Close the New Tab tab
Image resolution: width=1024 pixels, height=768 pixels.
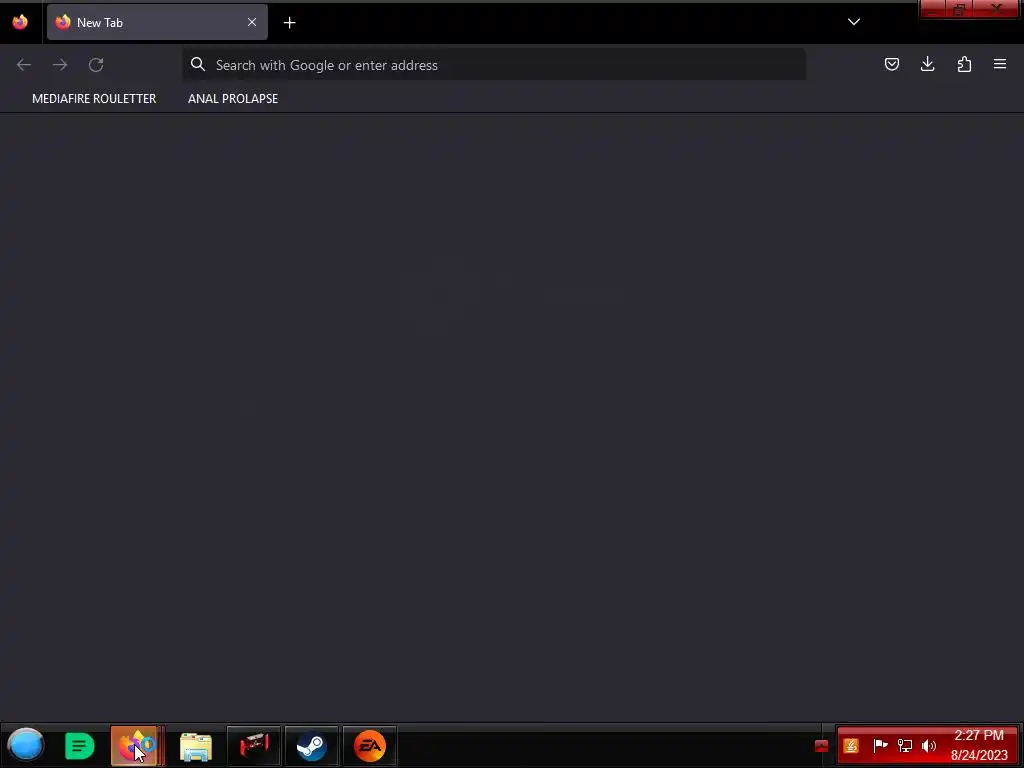251,22
